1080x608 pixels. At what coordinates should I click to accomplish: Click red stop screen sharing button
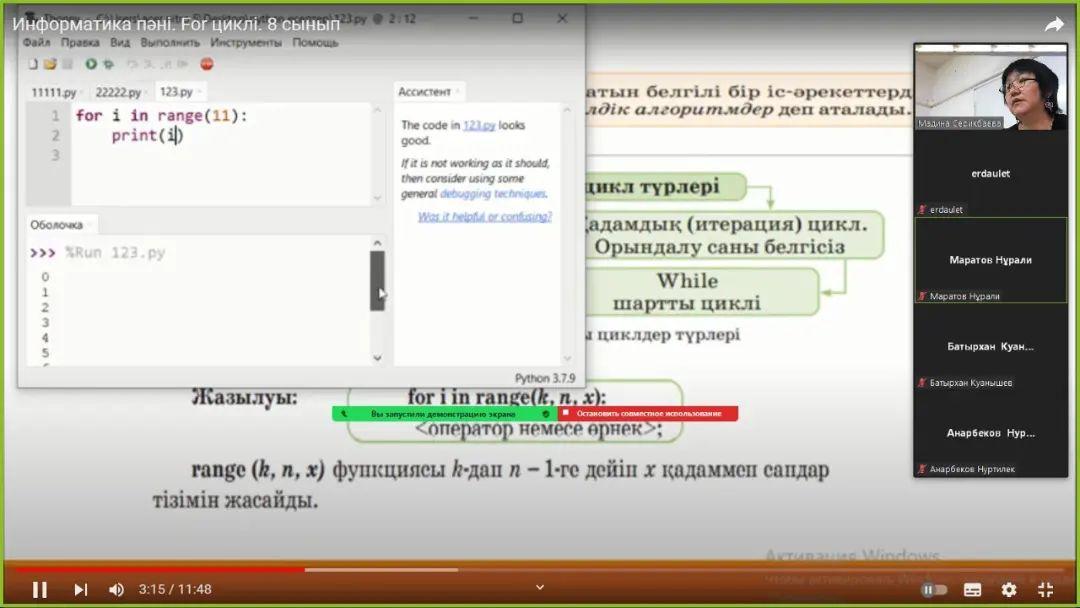[647, 414]
